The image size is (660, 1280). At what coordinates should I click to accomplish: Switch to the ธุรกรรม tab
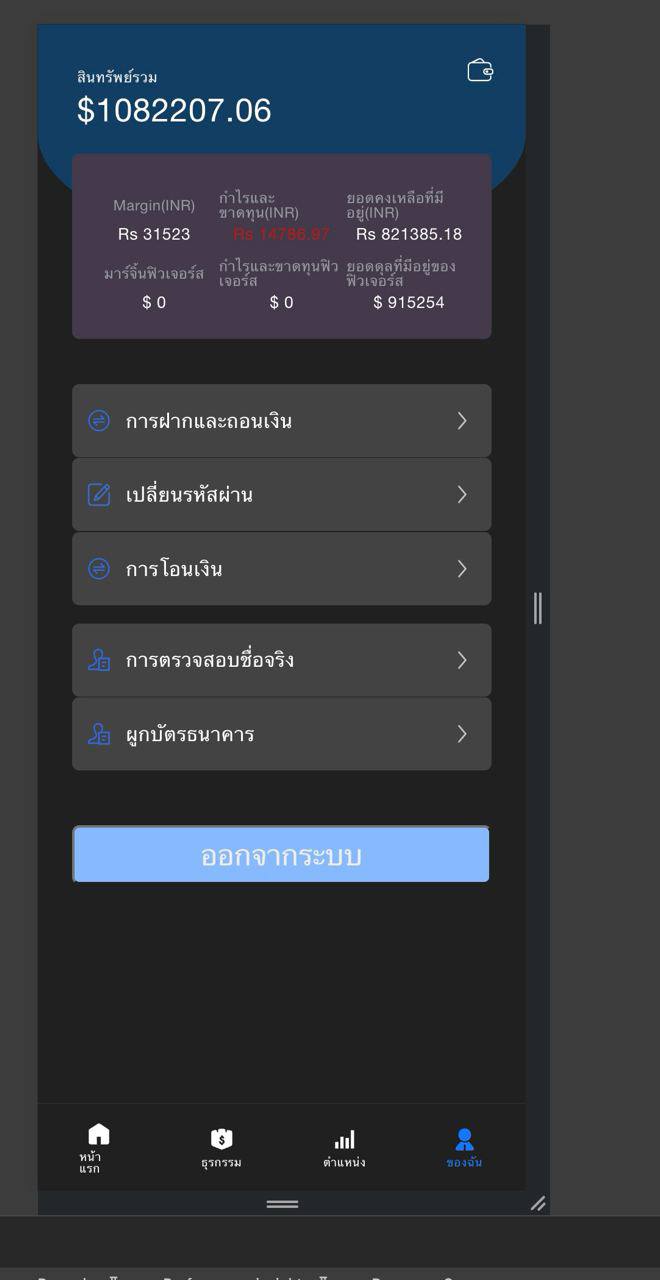click(221, 1145)
